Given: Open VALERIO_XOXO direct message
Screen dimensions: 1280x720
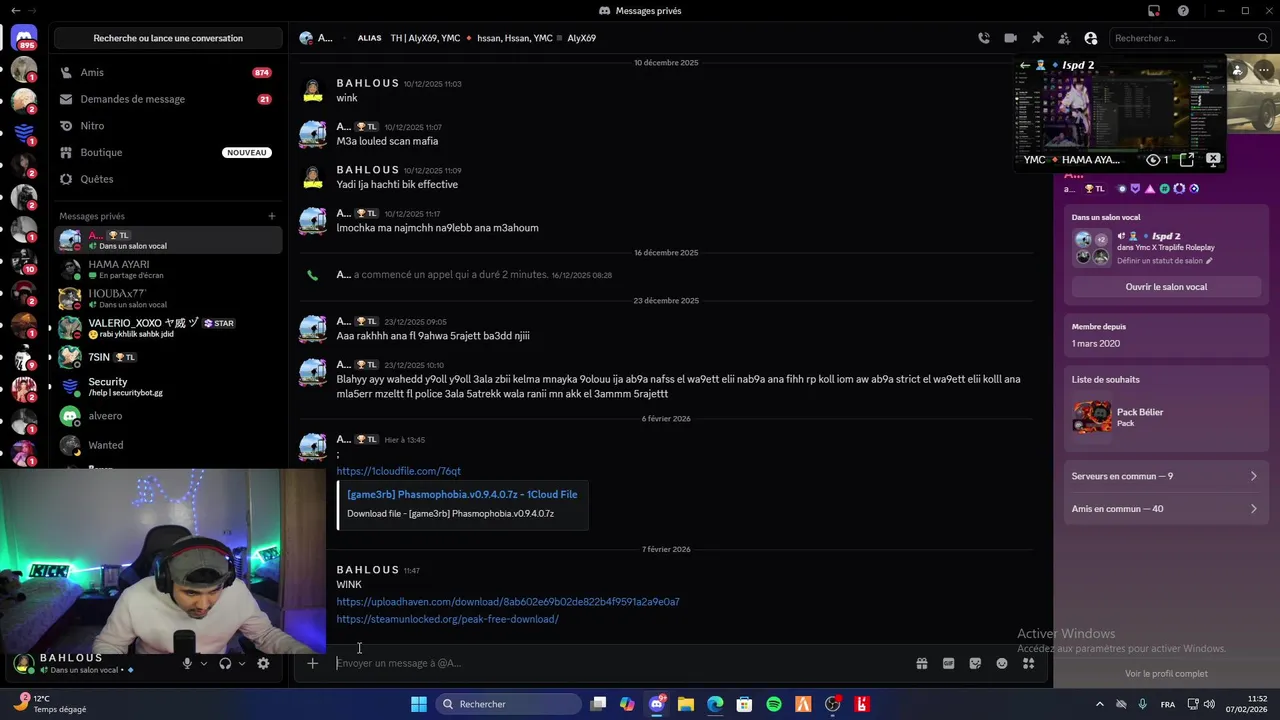Looking at the screenshot, I should point(168,328).
